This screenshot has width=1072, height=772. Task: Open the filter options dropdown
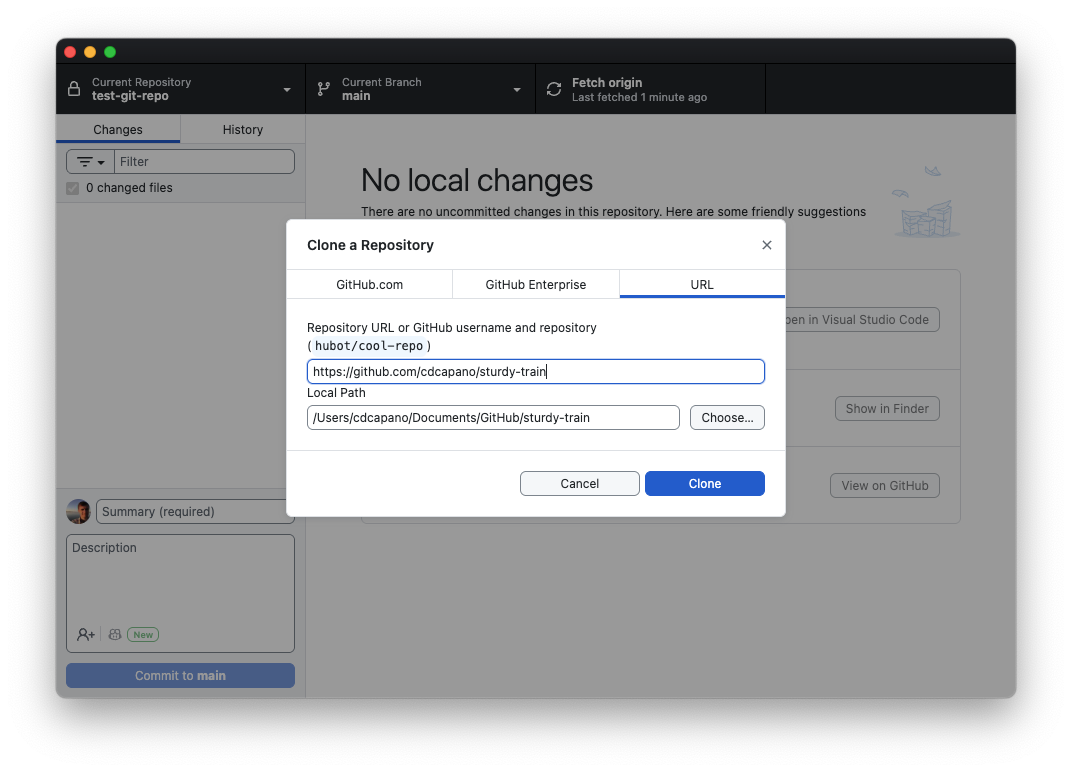(x=90, y=161)
